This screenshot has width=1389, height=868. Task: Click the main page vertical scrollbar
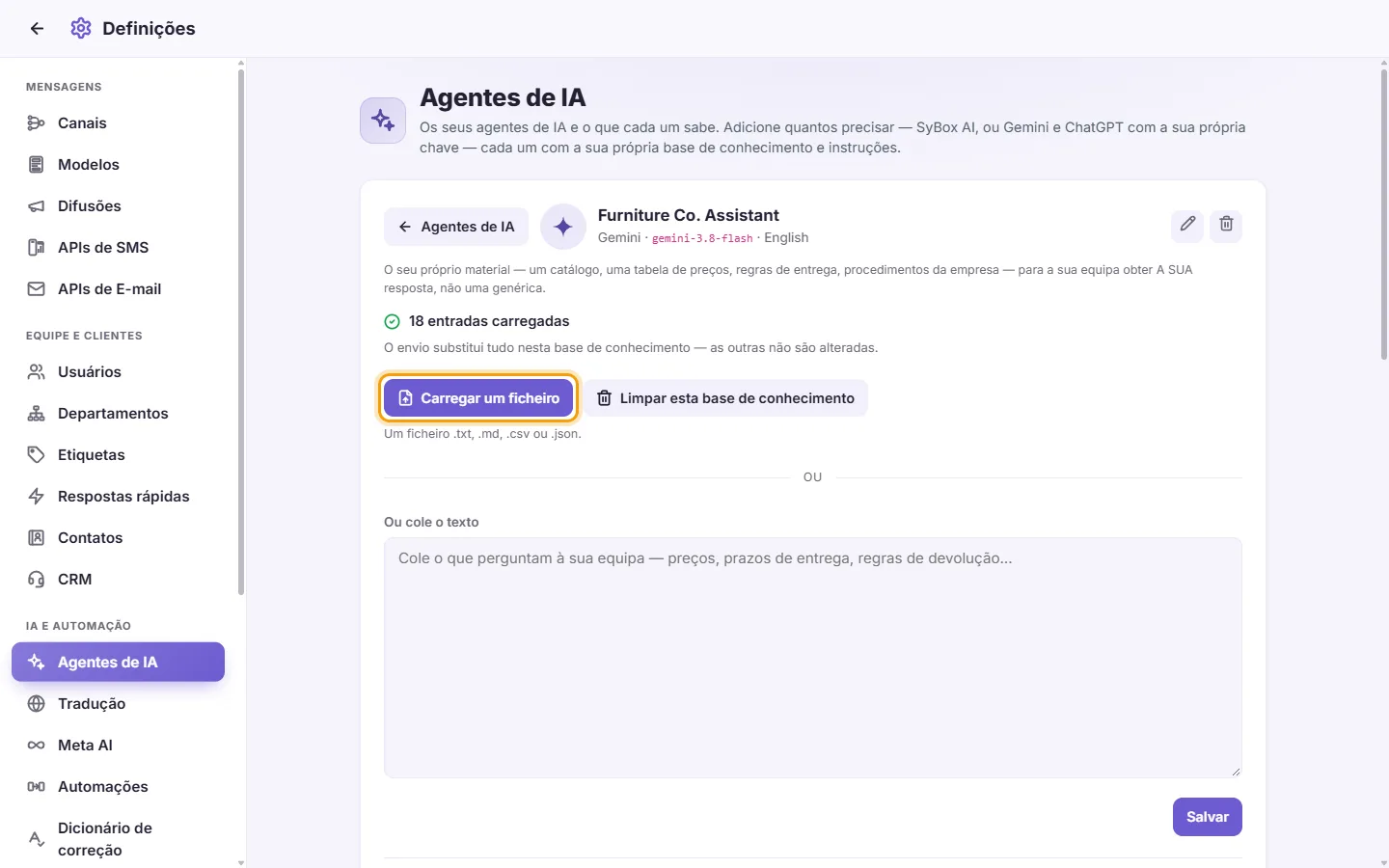pyautogui.click(x=1384, y=214)
